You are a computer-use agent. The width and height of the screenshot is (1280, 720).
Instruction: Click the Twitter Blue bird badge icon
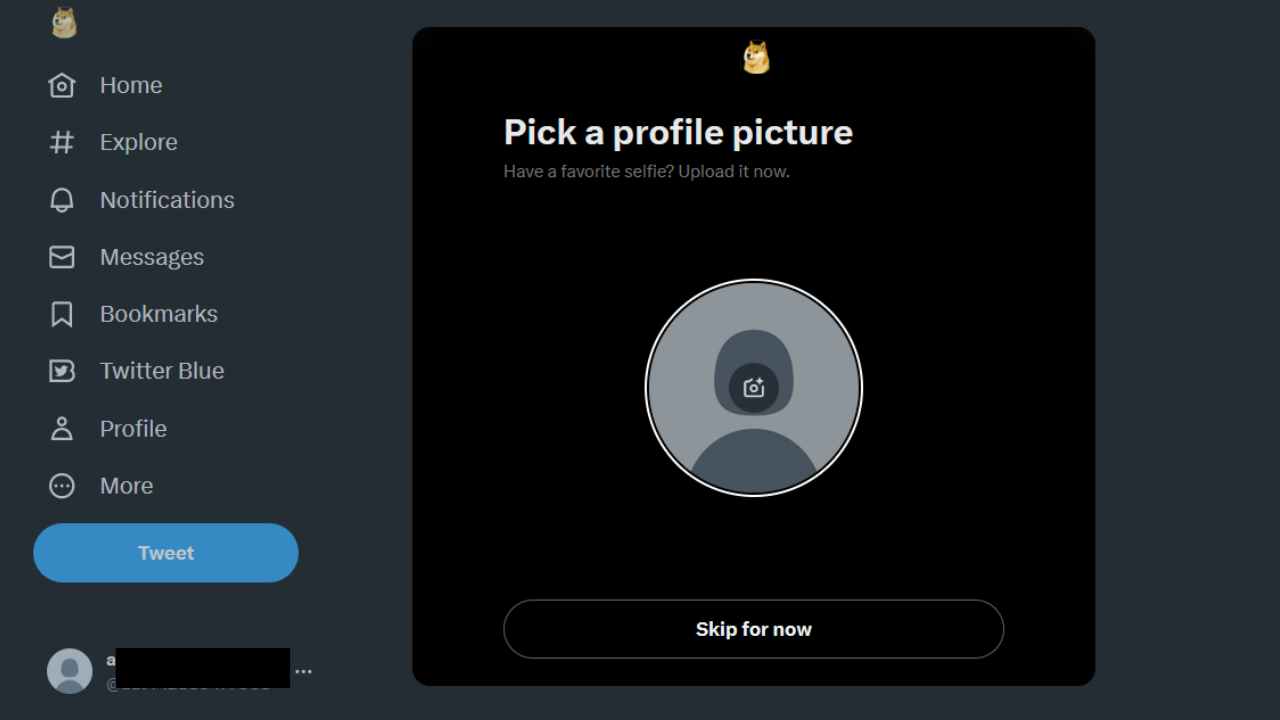tap(62, 371)
